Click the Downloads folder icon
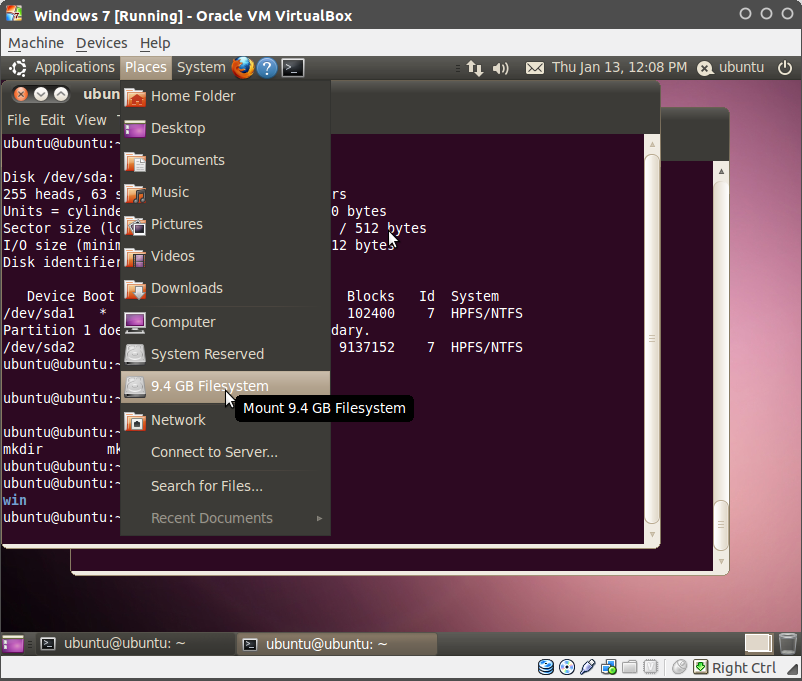 135,289
